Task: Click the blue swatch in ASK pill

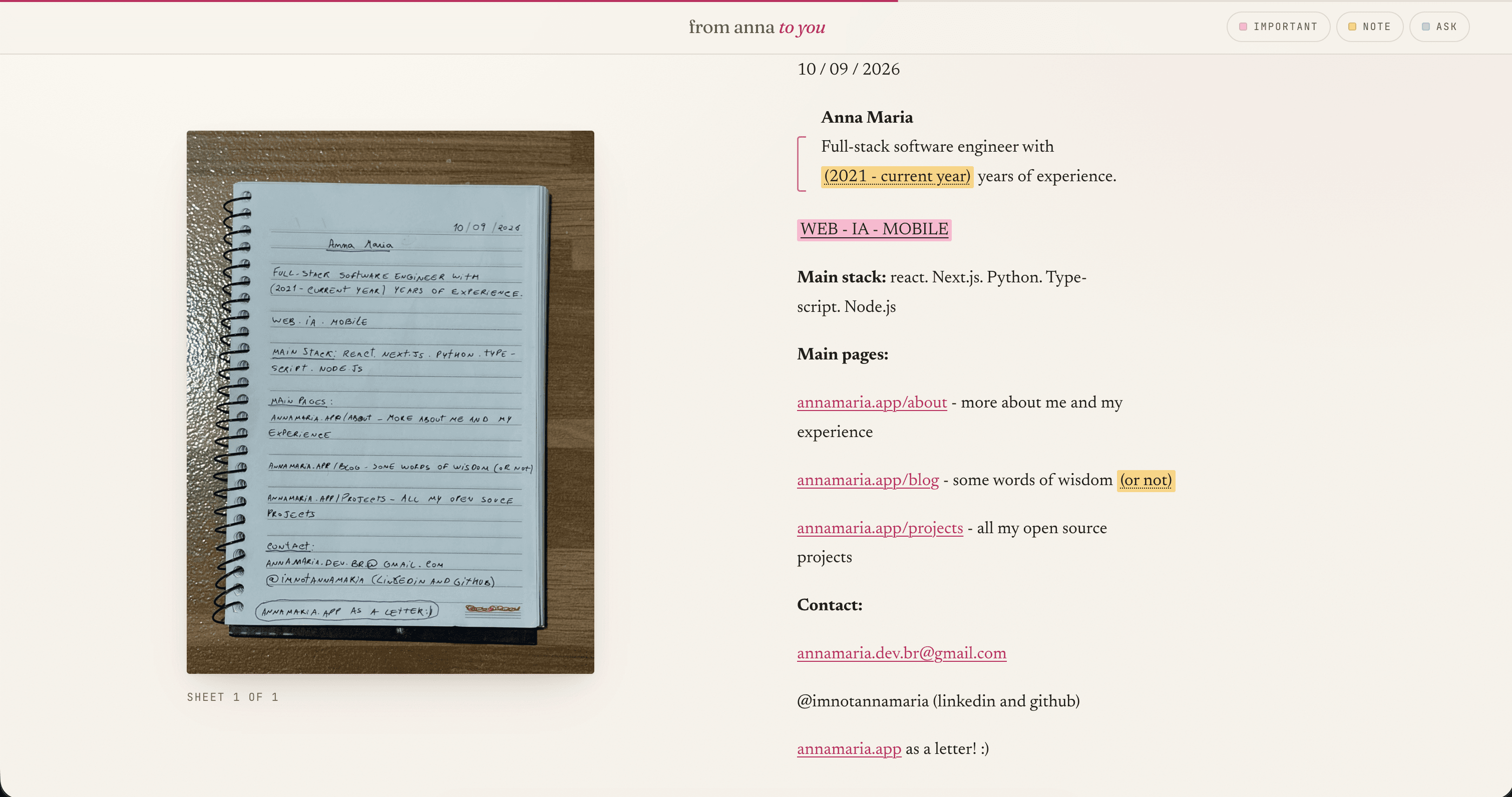Action: pyautogui.click(x=1425, y=27)
